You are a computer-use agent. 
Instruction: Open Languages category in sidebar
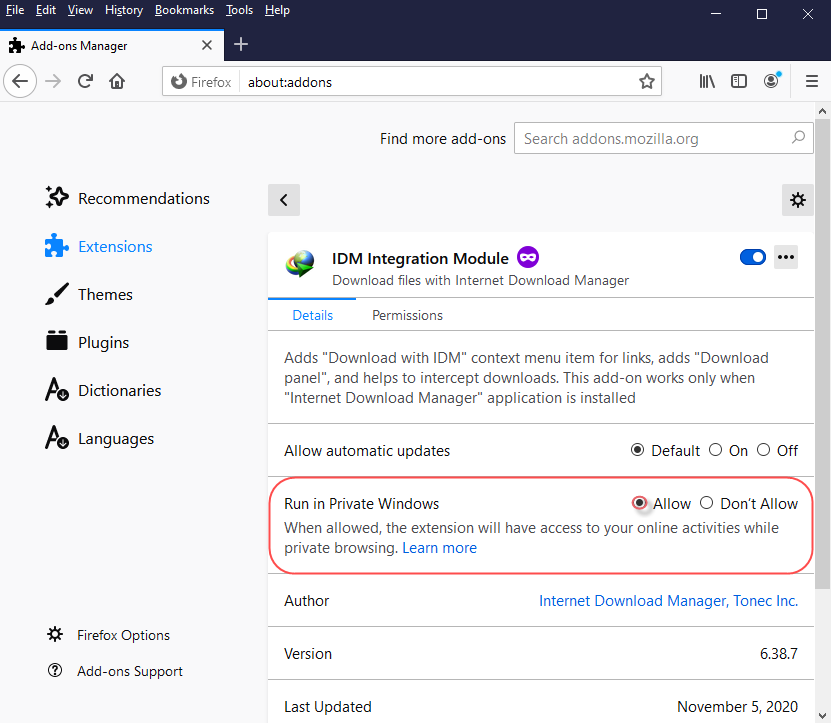100,438
